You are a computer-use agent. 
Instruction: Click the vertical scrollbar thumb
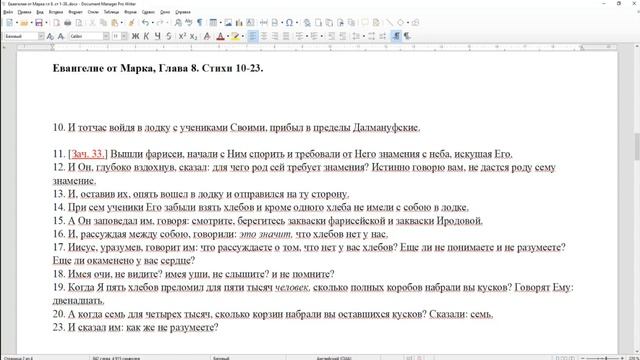tap(637, 147)
